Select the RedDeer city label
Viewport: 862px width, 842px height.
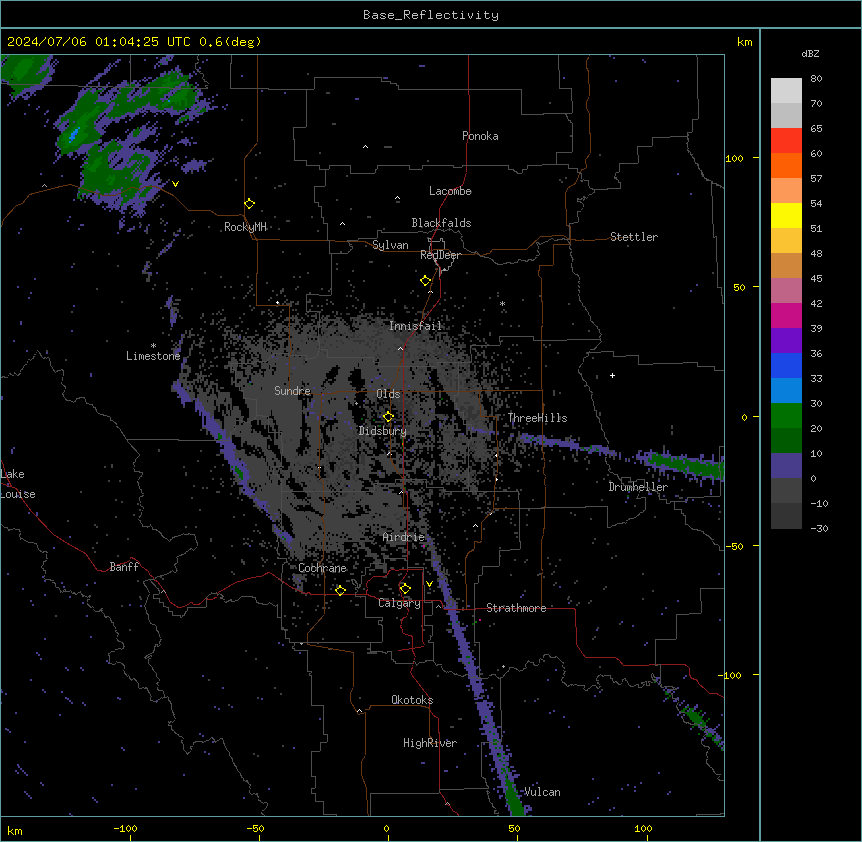click(440, 255)
